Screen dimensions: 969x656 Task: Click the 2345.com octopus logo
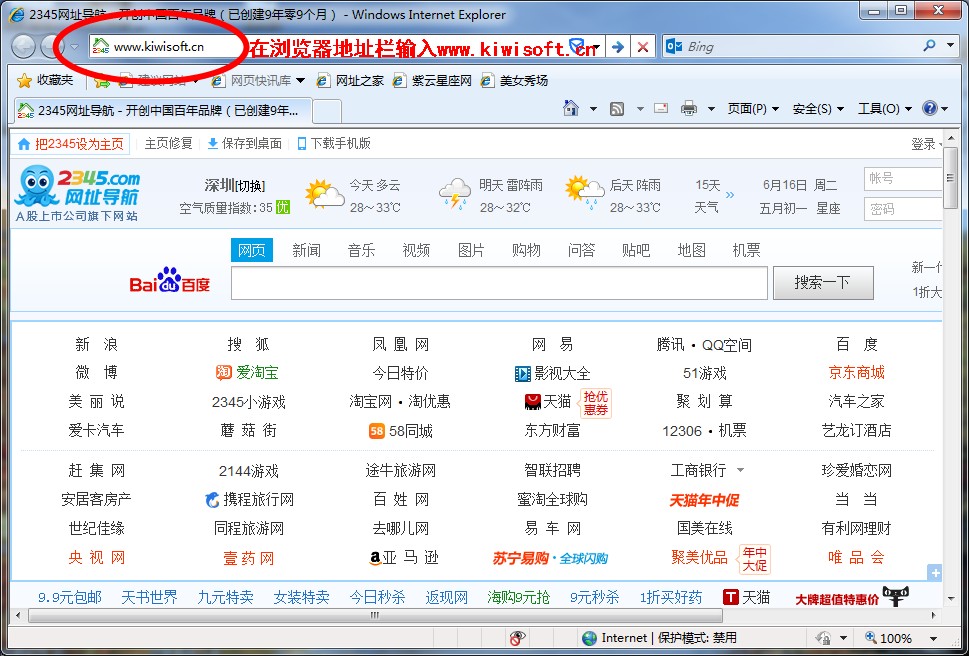click(x=77, y=192)
